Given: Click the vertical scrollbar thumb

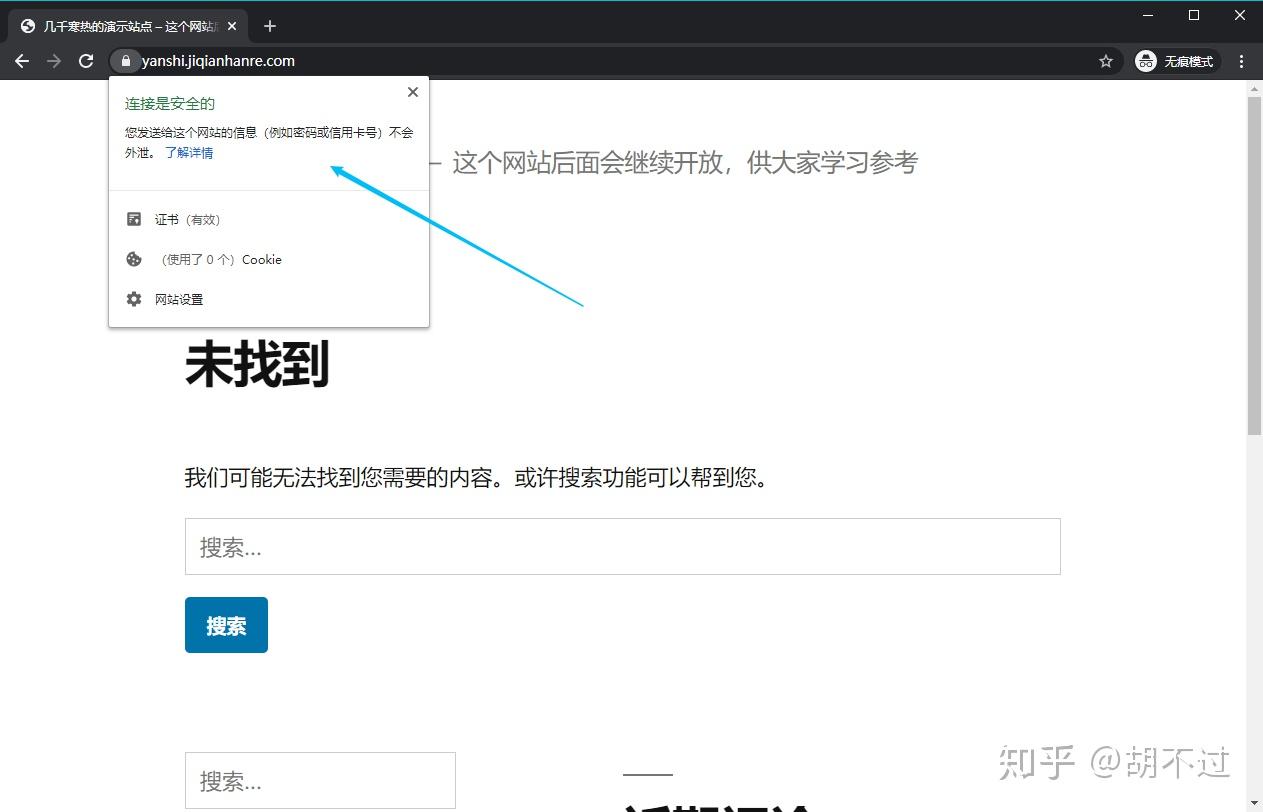Looking at the screenshot, I should click(1255, 266).
